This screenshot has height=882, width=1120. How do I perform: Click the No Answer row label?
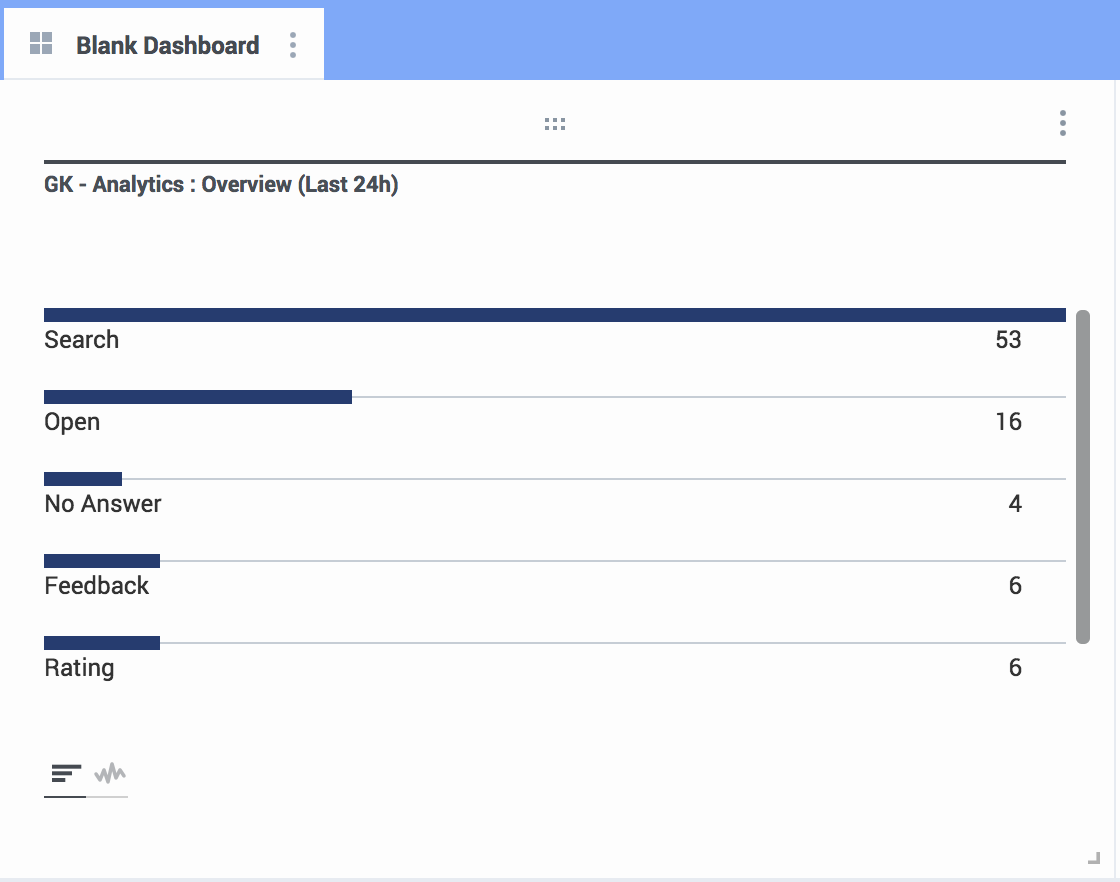click(x=103, y=504)
